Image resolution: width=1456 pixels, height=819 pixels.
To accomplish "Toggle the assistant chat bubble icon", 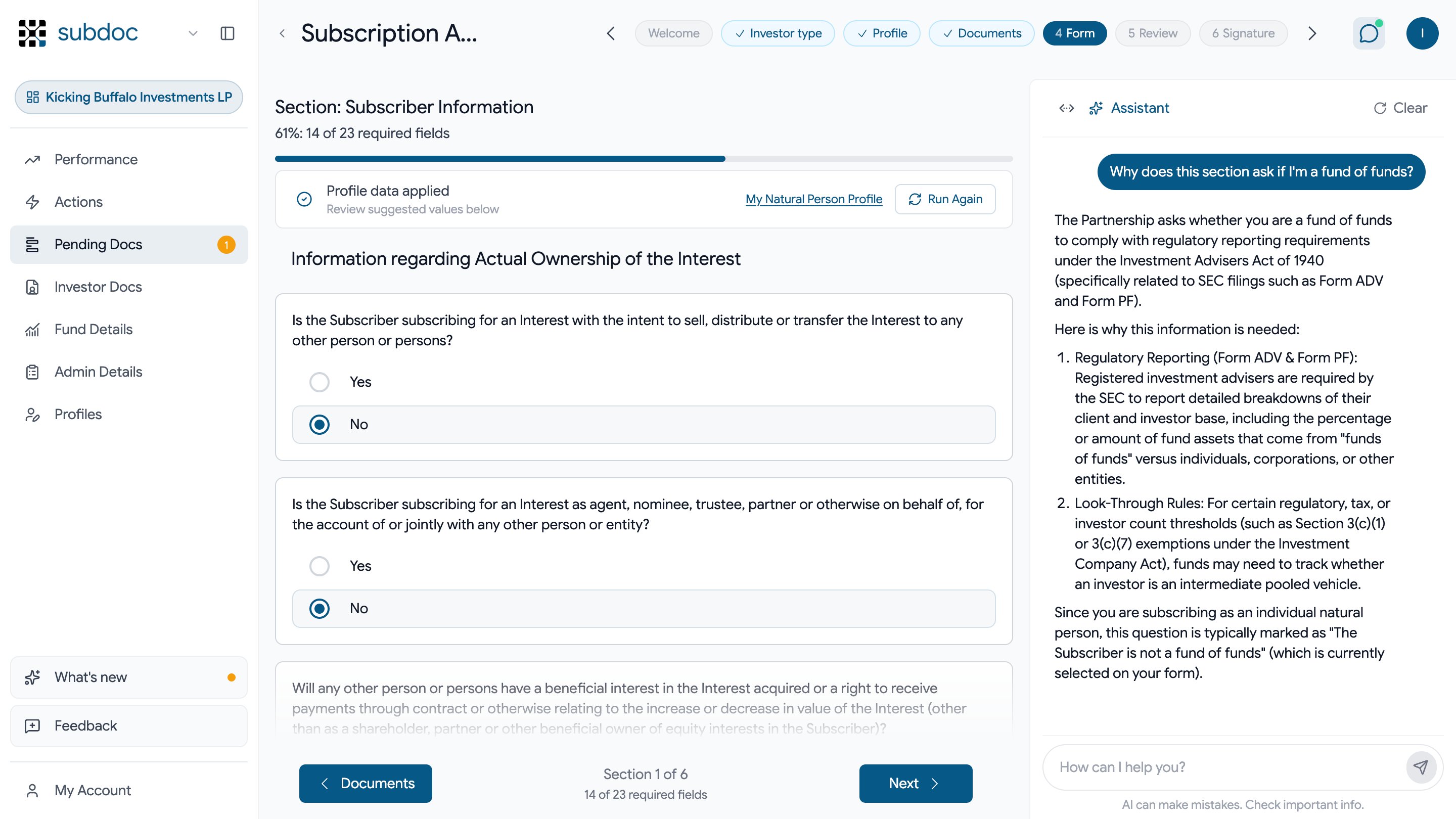I will pos(1369,33).
